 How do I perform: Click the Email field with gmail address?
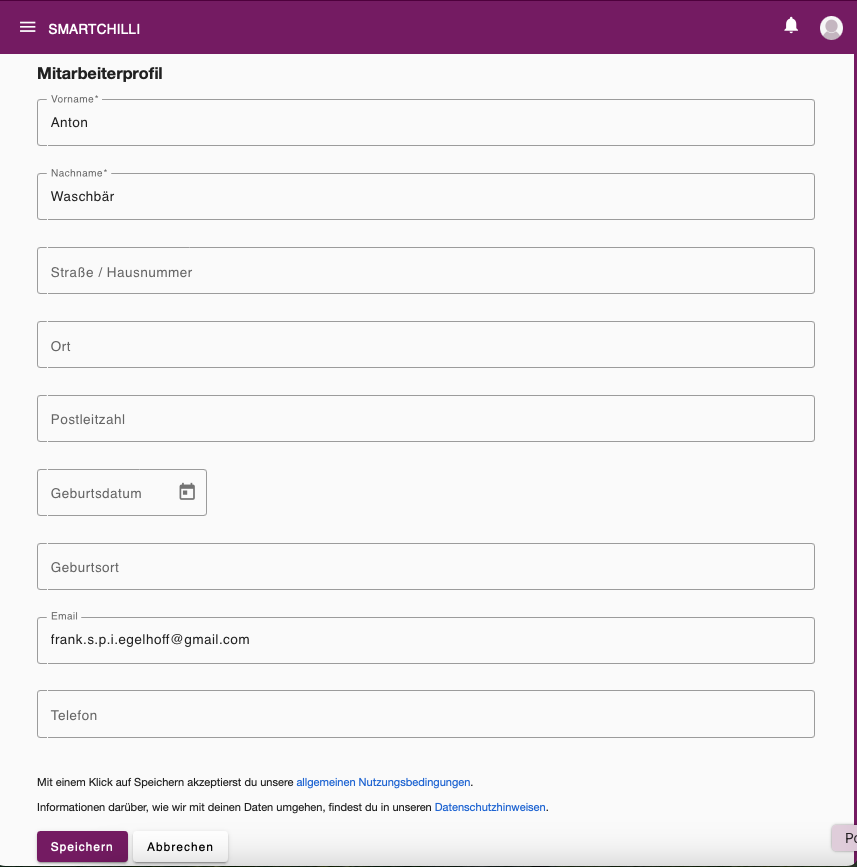pyautogui.click(x=426, y=641)
